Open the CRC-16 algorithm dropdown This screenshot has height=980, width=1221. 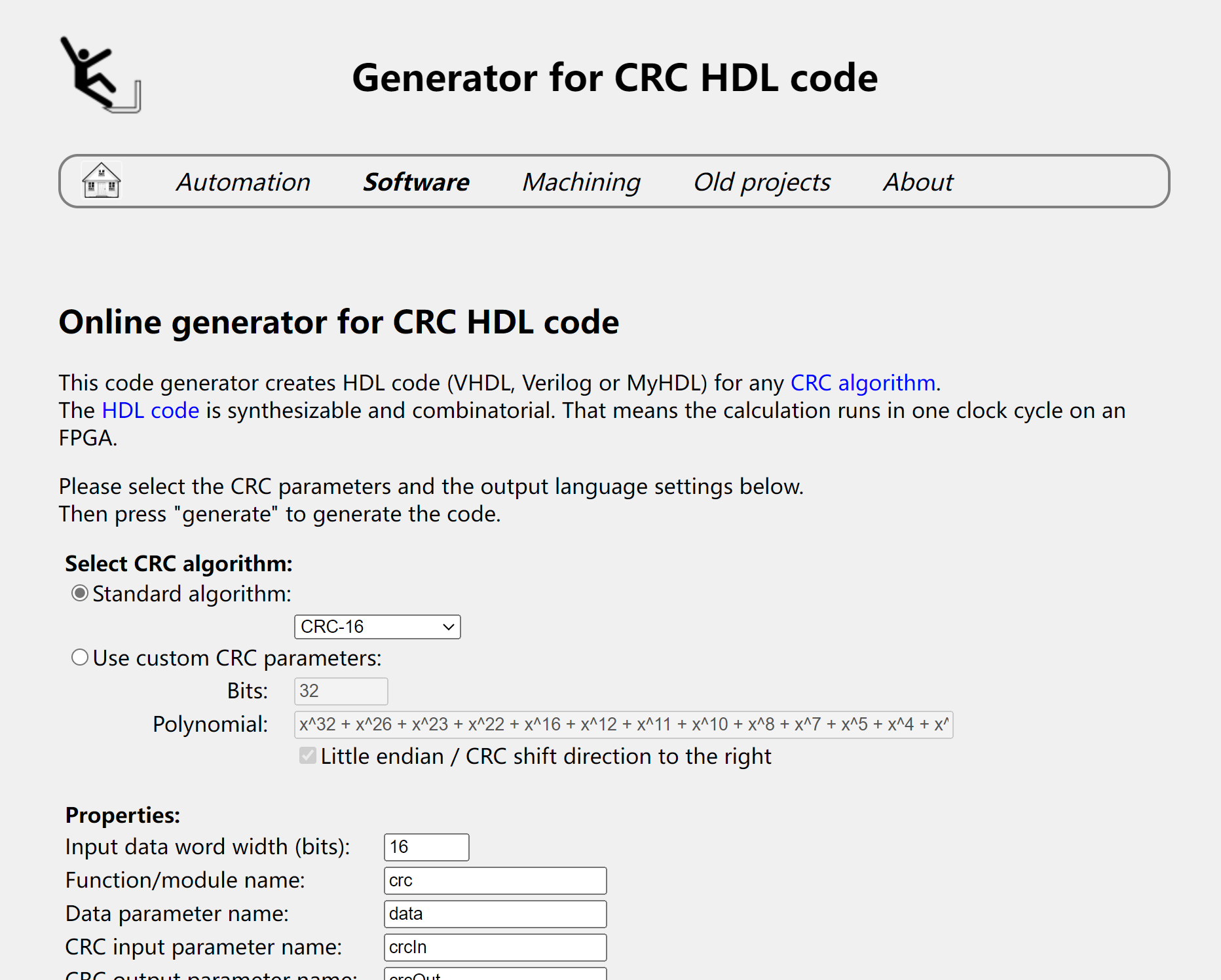(x=377, y=627)
